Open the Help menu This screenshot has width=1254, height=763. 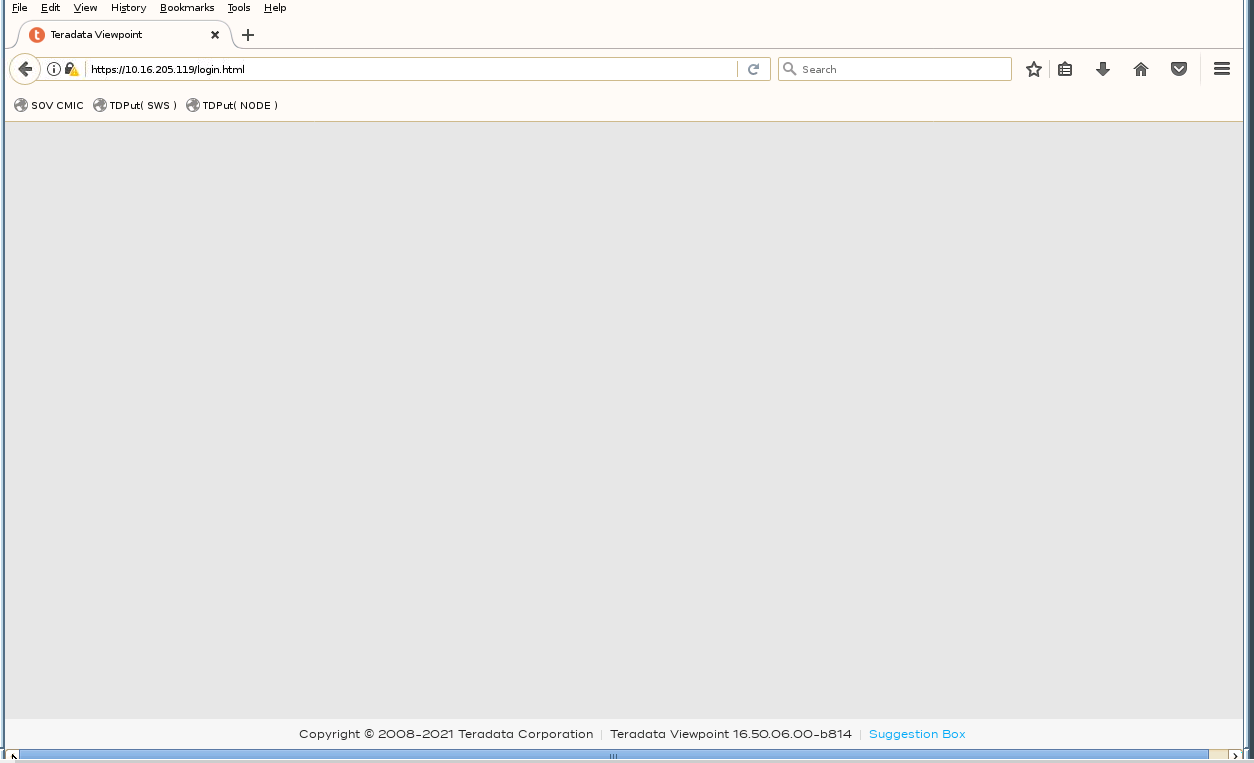point(275,7)
